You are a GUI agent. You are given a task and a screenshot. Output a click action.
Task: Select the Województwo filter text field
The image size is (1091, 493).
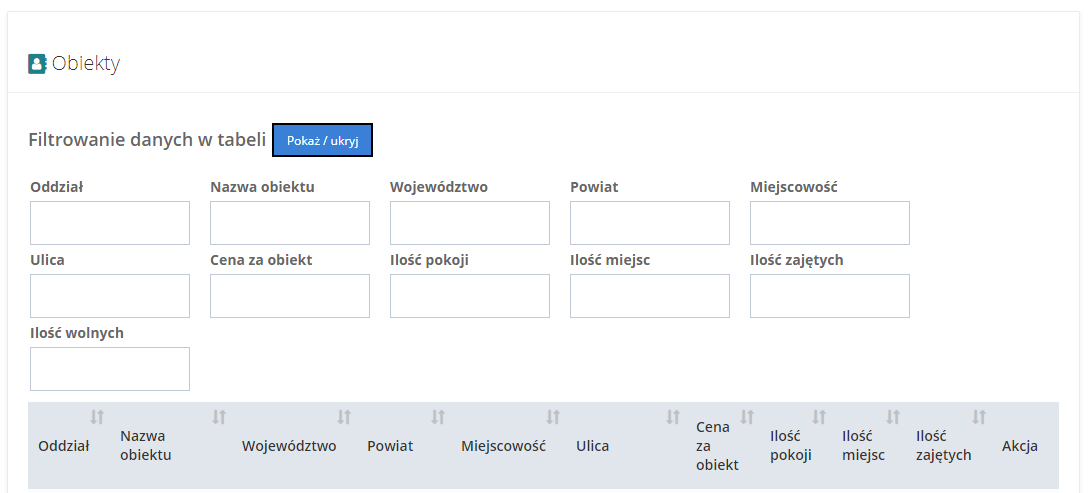pyautogui.click(x=470, y=223)
